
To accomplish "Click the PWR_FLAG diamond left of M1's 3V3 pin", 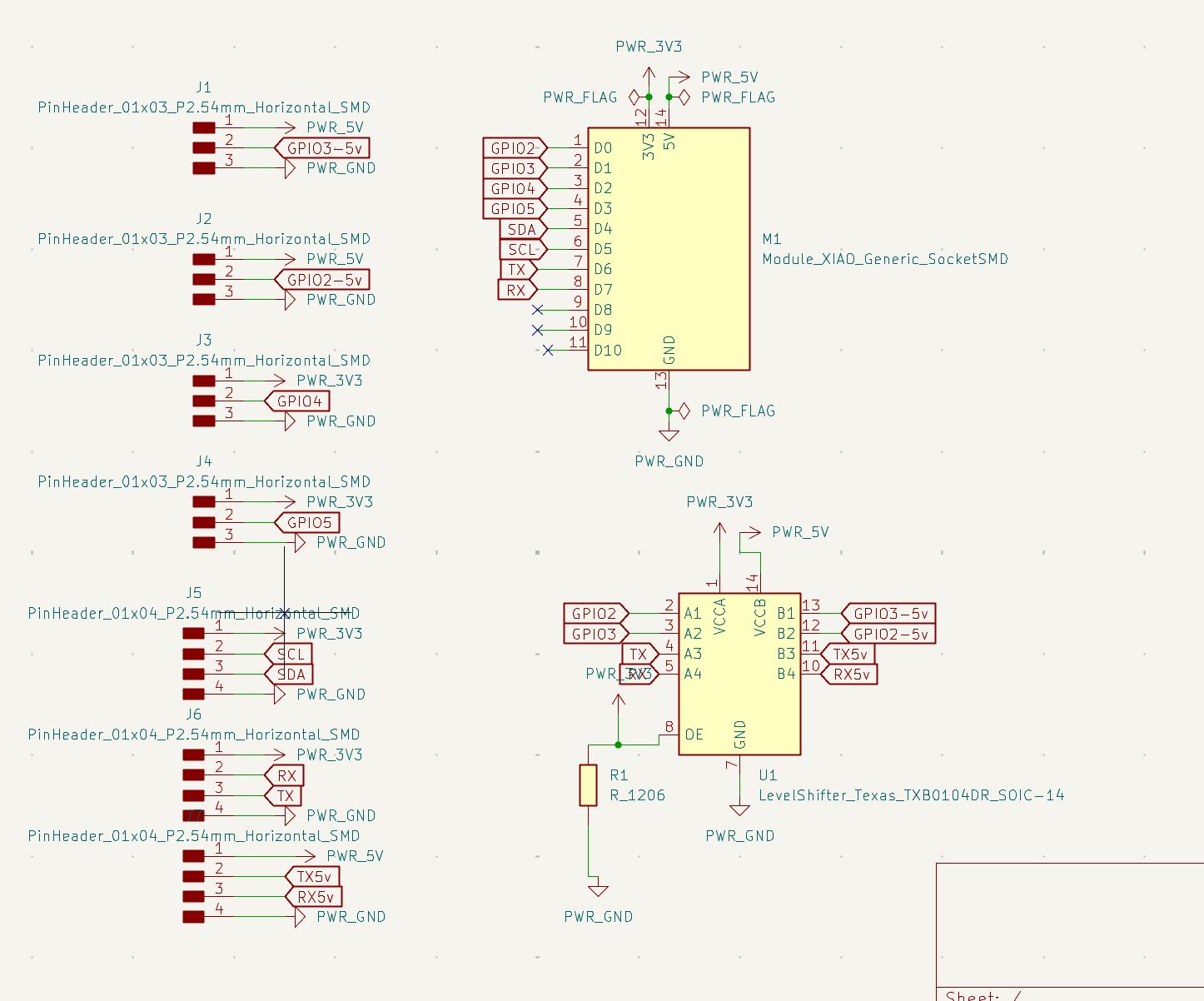I will (x=634, y=97).
